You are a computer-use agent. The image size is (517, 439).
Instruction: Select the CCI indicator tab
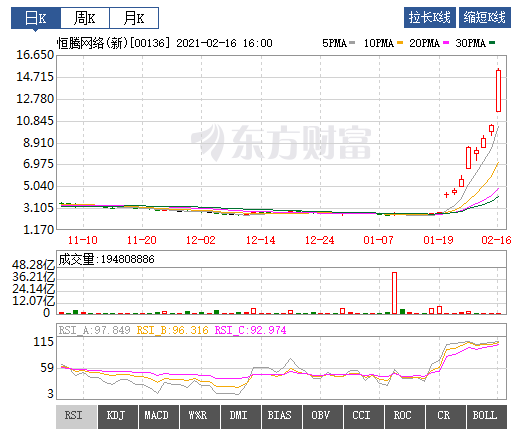[x=364, y=417]
